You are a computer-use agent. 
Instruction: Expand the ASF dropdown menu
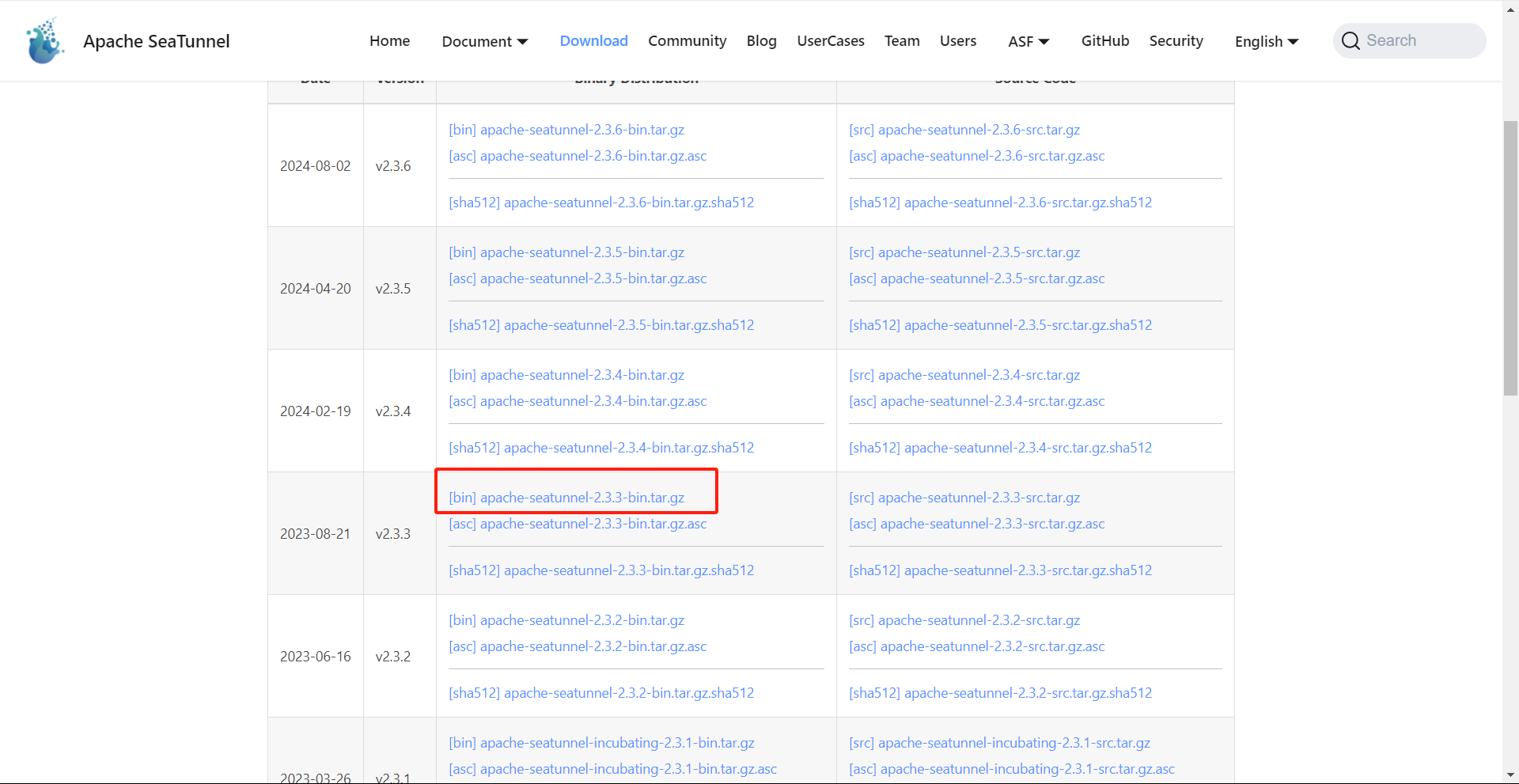click(1028, 41)
